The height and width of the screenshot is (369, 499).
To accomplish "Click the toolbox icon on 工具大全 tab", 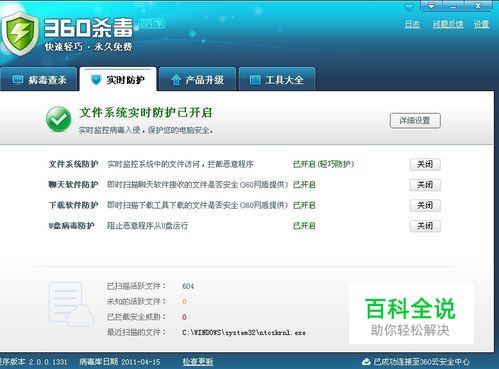I will [255, 80].
